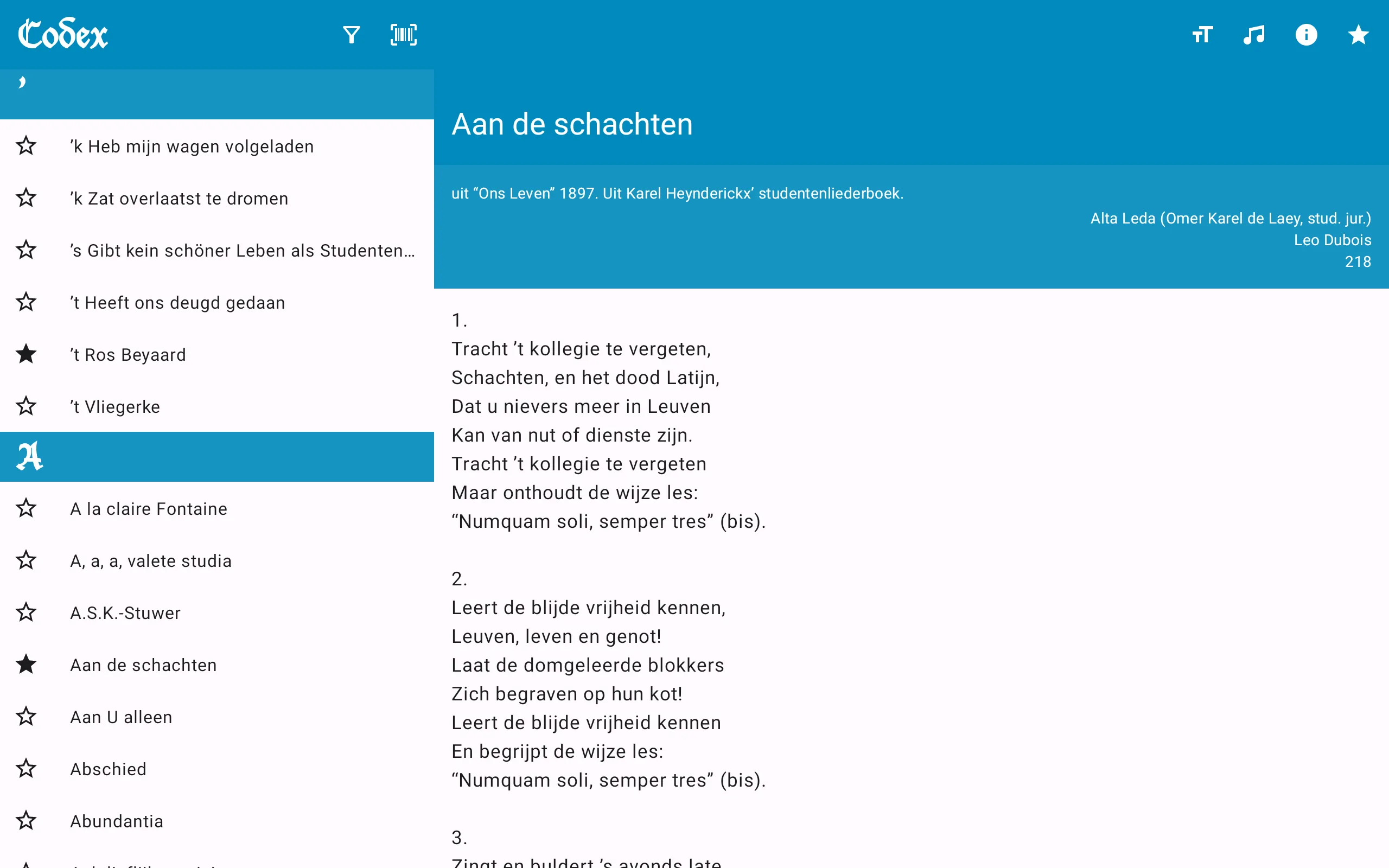Open song 't Heeft ons deugd gedaan
The image size is (1389, 868).
click(177, 303)
